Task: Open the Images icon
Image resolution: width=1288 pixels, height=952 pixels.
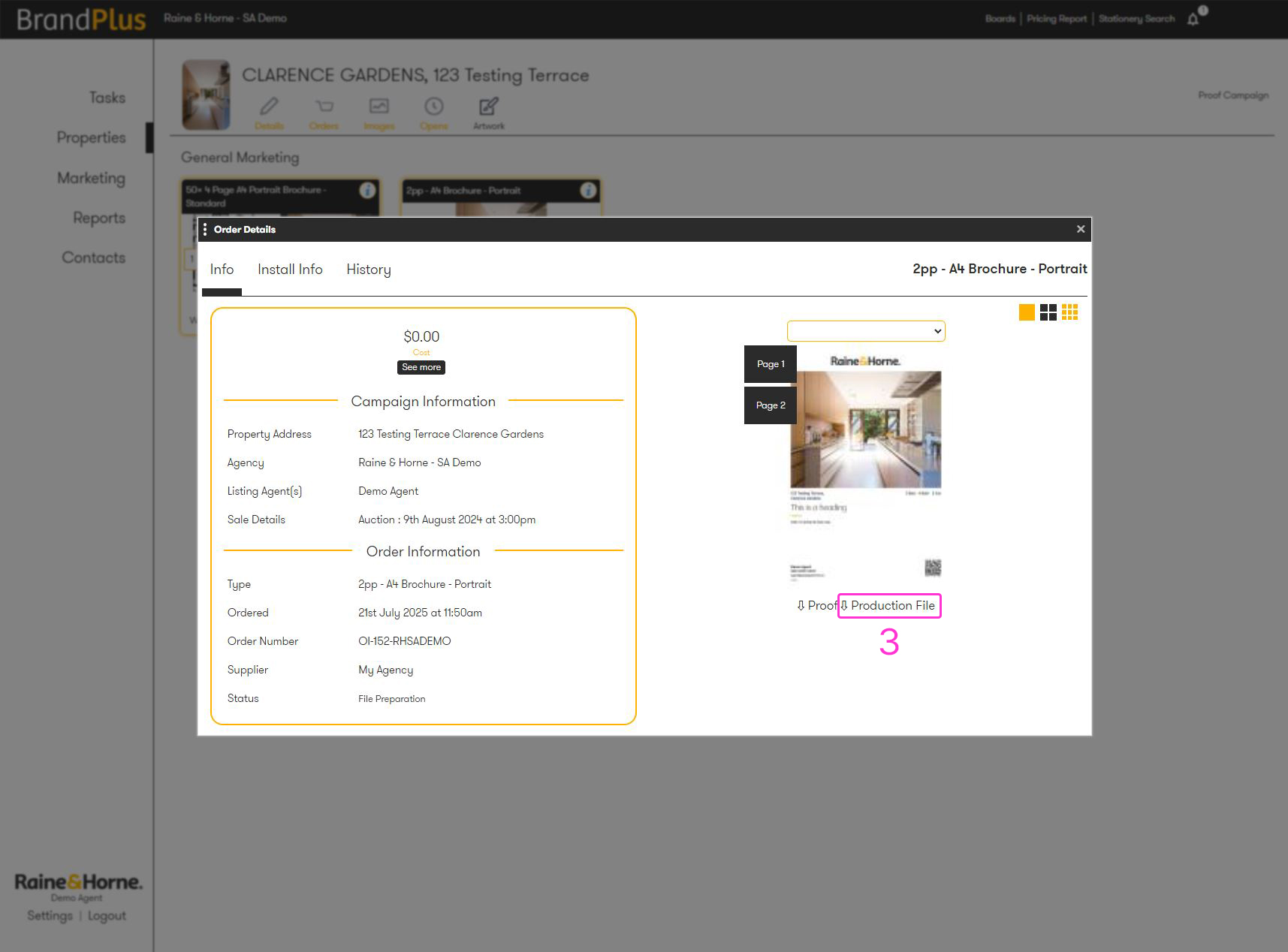Action: point(379,107)
